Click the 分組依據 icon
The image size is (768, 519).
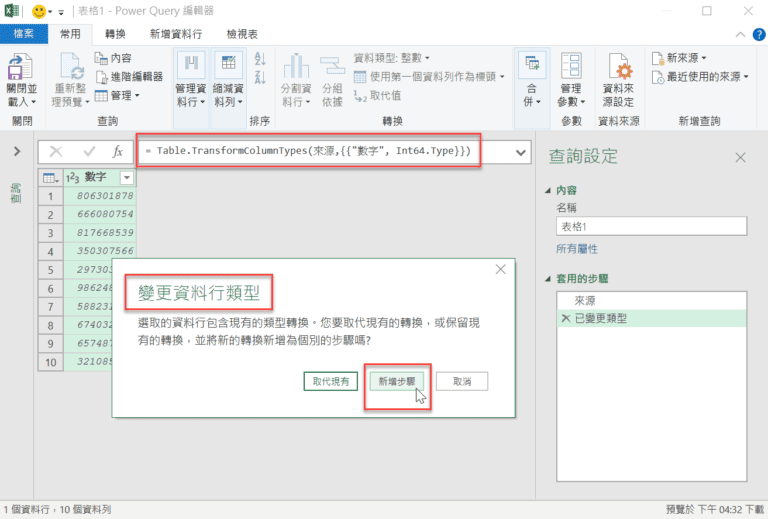point(332,67)
